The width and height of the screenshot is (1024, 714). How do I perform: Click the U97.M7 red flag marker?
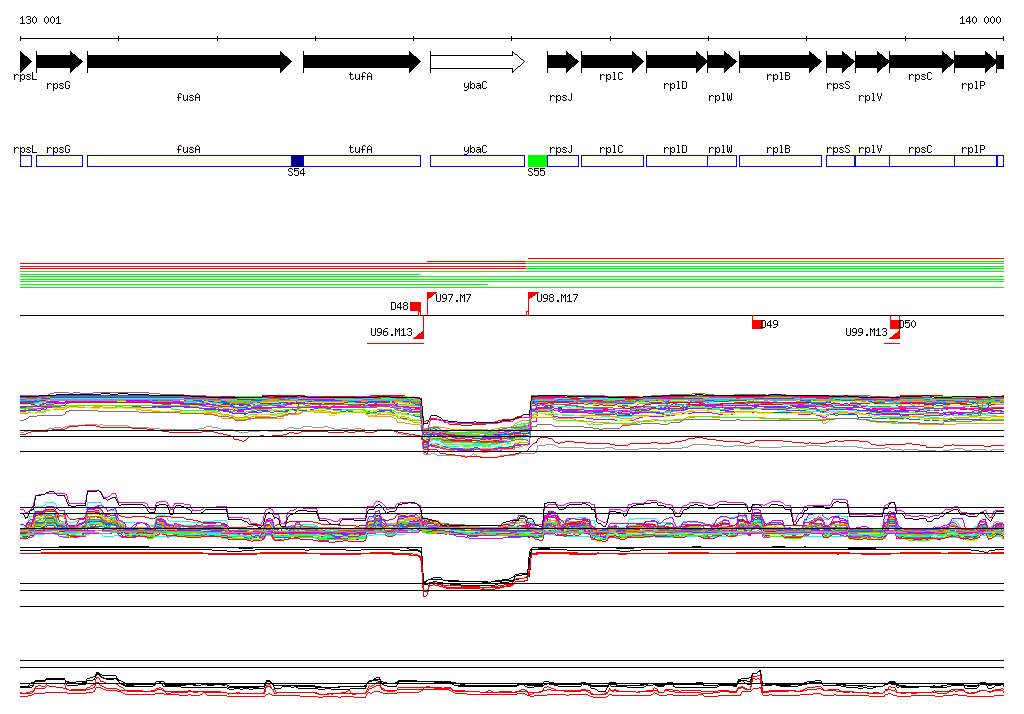coord(432,297)
